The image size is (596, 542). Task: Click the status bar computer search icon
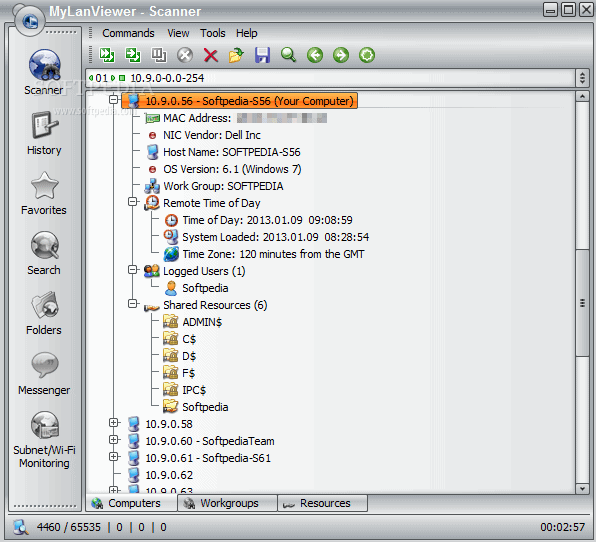click(x=21, y=527)
